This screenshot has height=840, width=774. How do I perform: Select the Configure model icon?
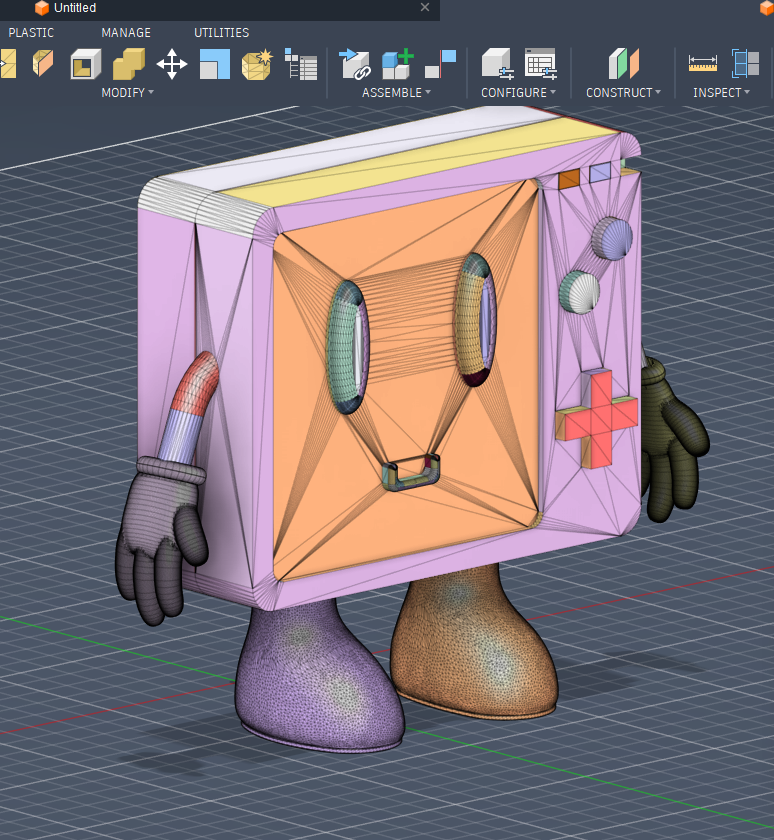coord(497,64)
